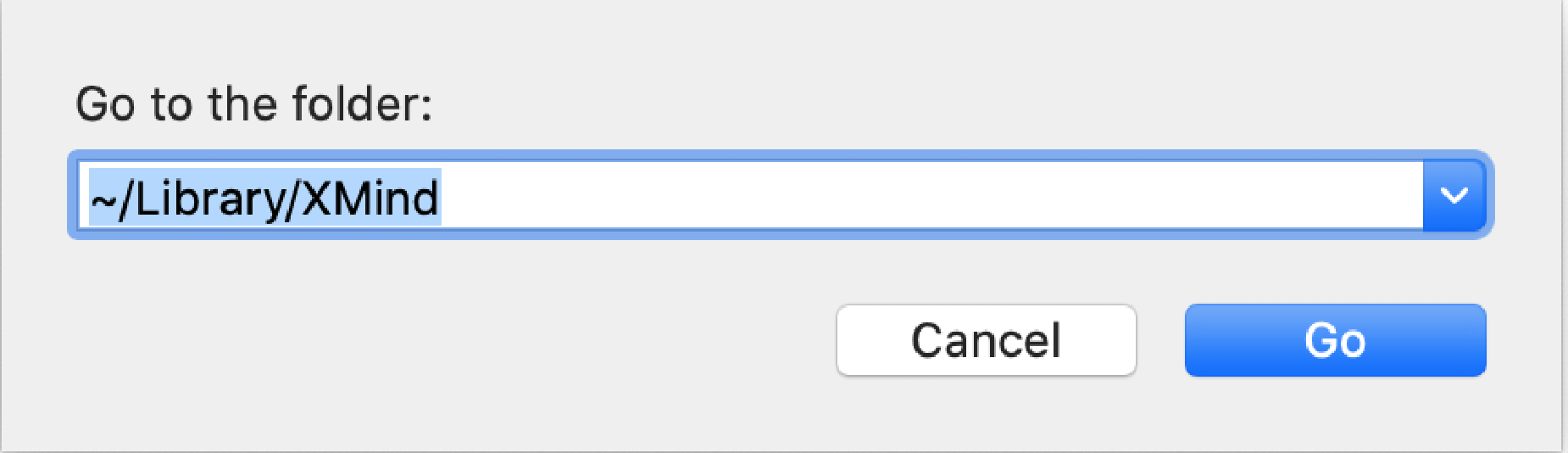Viewport: 1568px width, 453px height.
Task: Place cursor after XMind in path field
Action: pos(442,198)
